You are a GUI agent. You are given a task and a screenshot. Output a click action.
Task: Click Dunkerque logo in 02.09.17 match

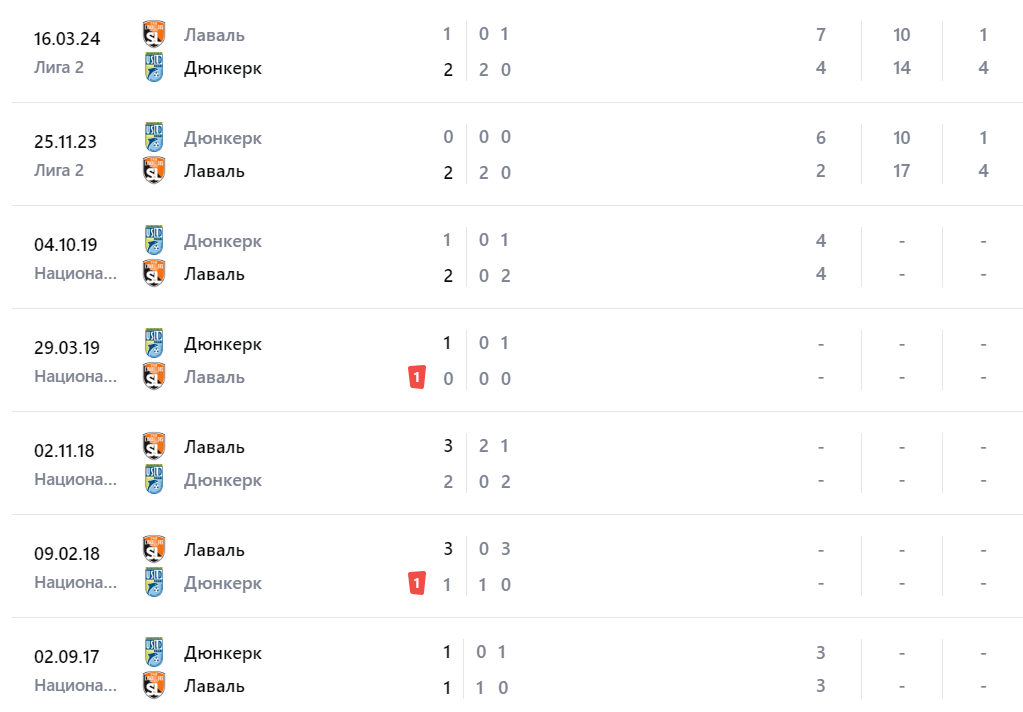pyautogui.click(x=154, y=653)
